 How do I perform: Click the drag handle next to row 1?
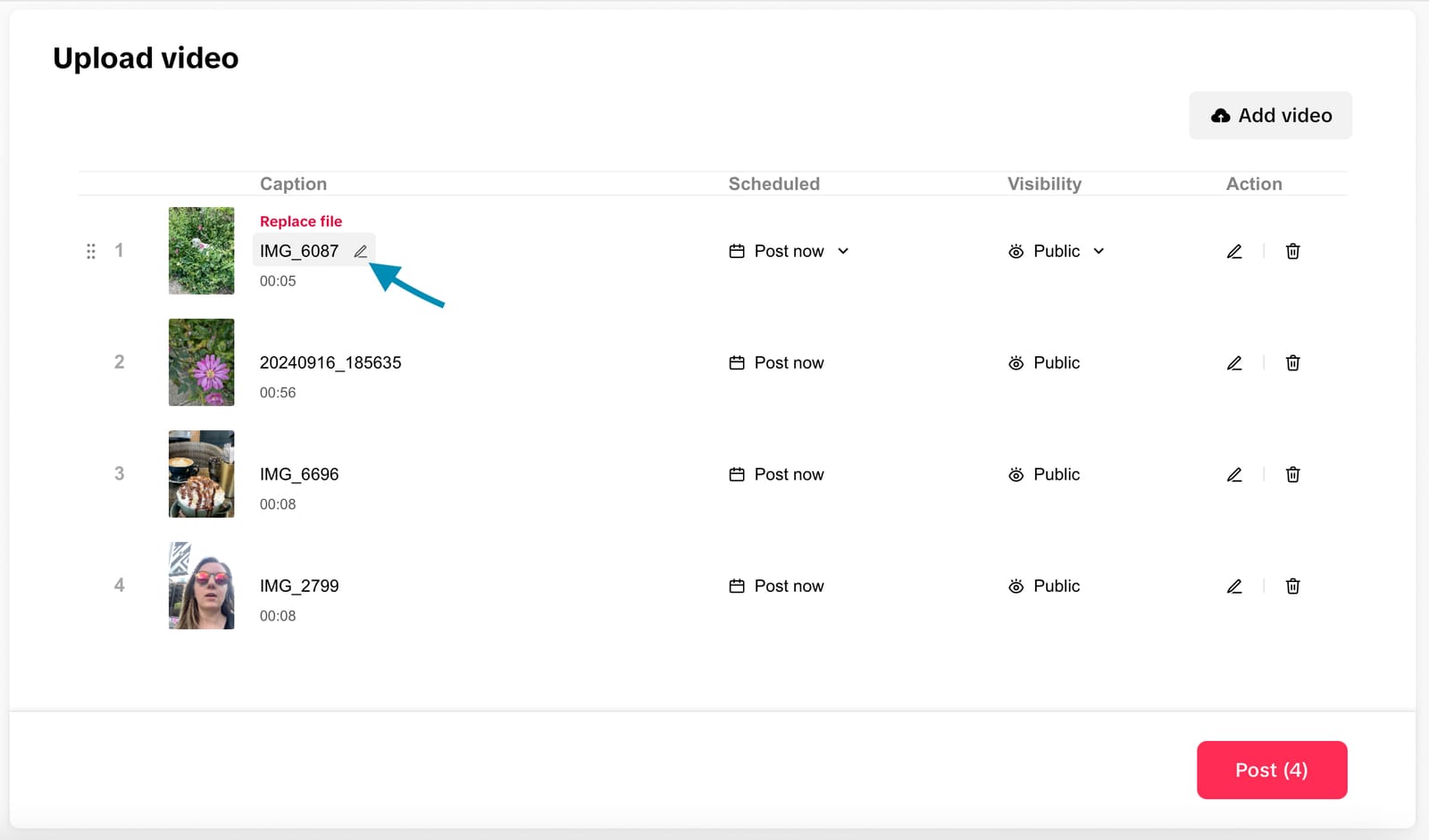(90, 251)
